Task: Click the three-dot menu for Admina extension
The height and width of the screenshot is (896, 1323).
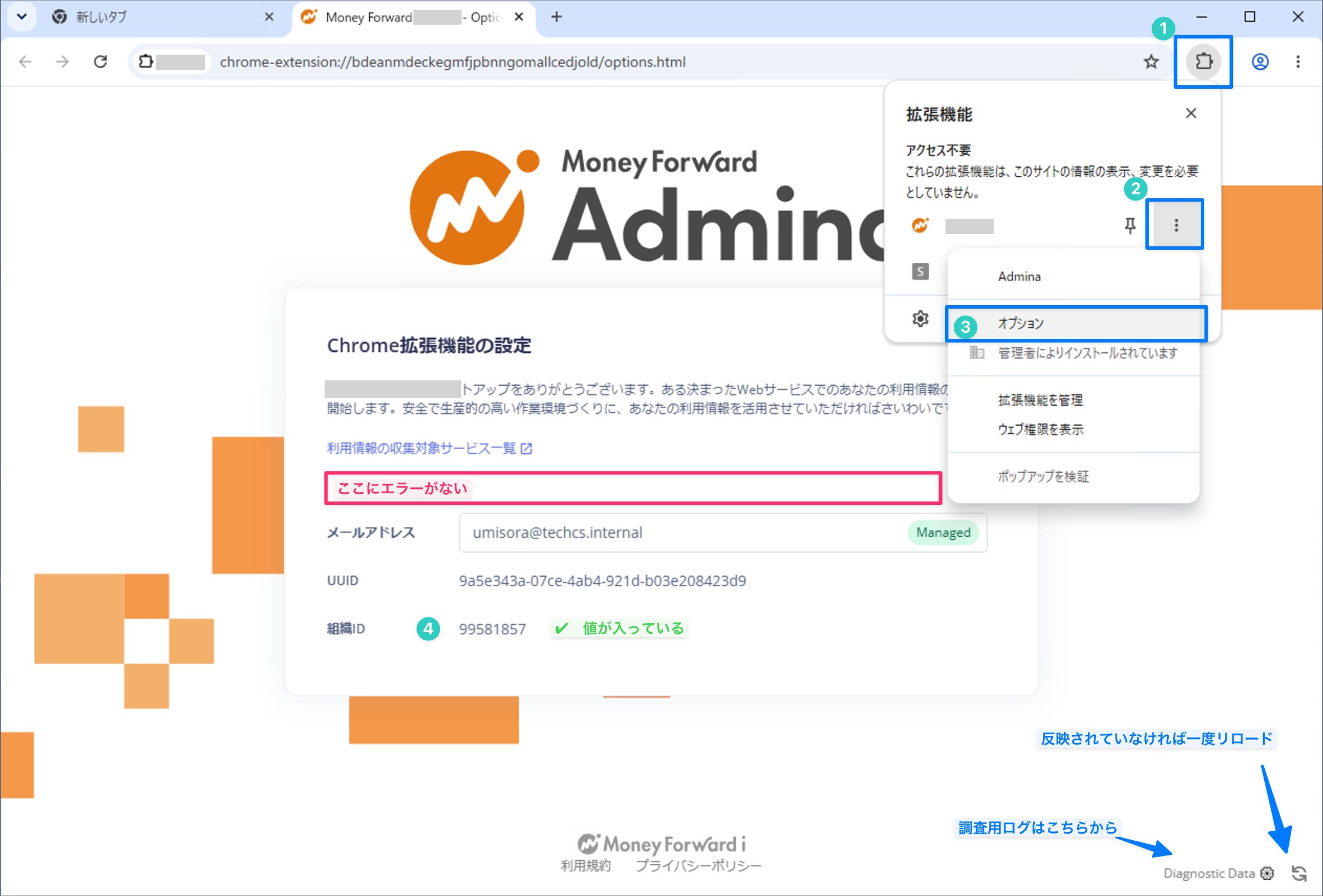Action: 1175,225
